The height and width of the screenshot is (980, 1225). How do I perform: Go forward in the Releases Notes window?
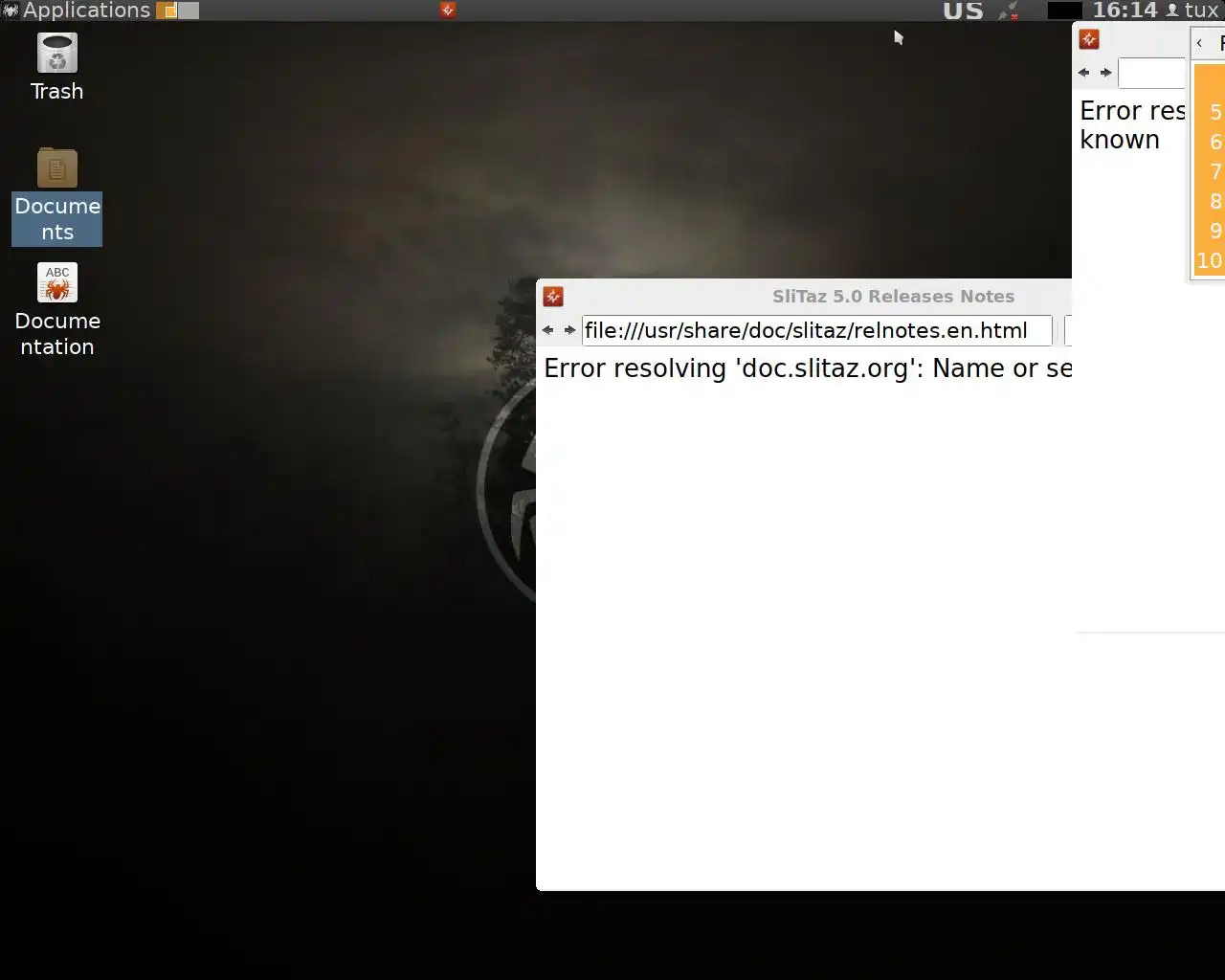coord(569,330)
